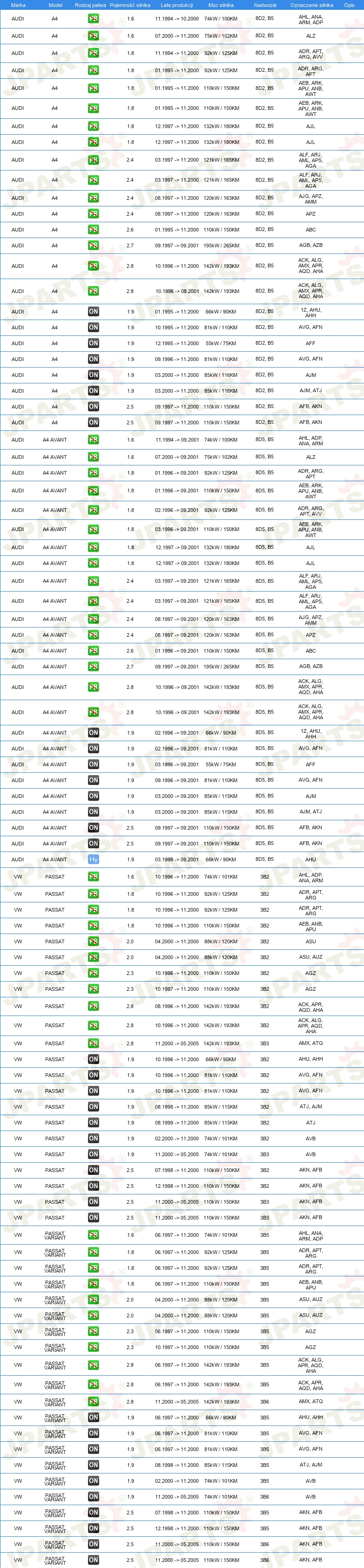Click the date range '10.1996 -> 08.2001'
The image size is (364, 1568).
pyautogui.click(x=176, y=291)
